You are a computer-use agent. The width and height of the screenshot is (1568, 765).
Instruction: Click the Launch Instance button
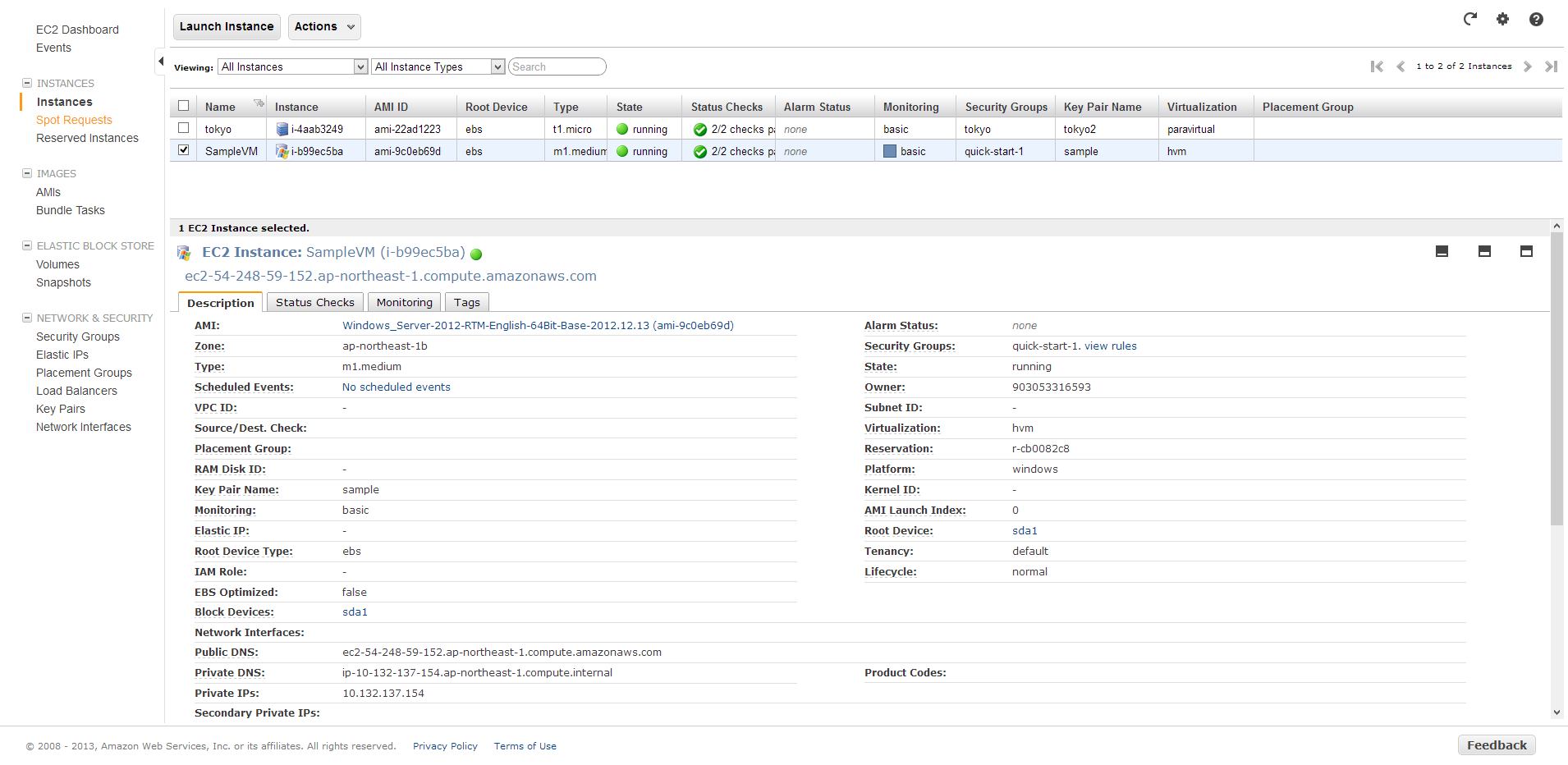[x=227, y=26]
